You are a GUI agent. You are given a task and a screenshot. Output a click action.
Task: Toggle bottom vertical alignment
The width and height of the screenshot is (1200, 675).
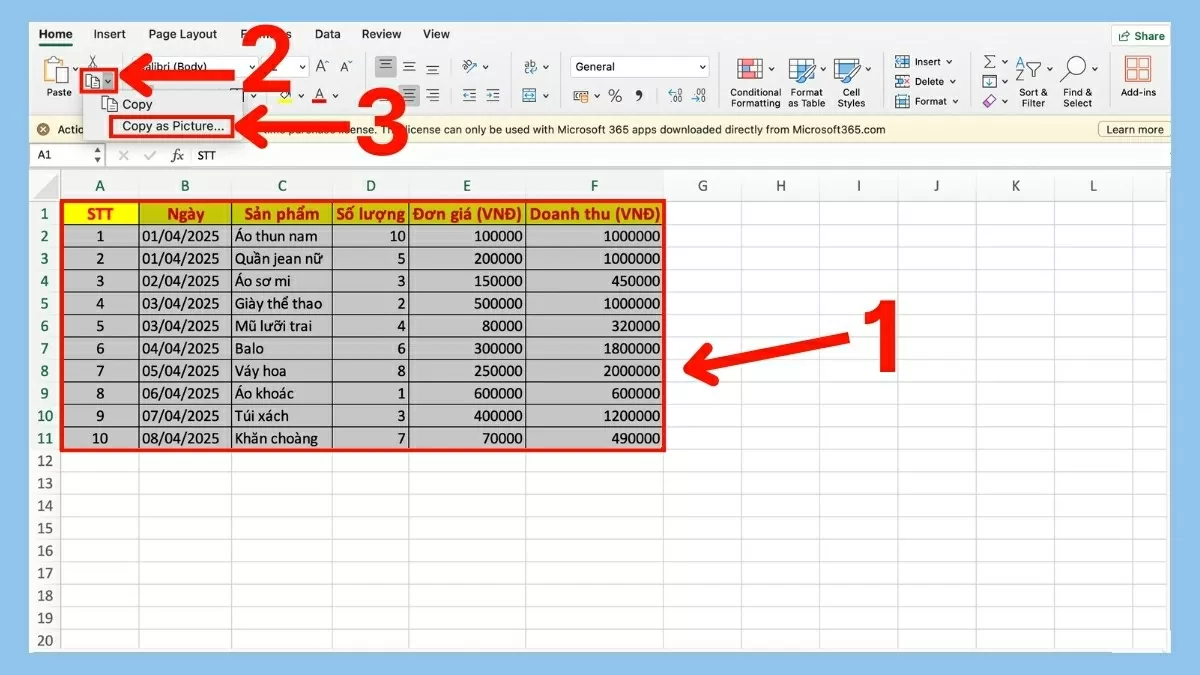click(x=433, y=67)
